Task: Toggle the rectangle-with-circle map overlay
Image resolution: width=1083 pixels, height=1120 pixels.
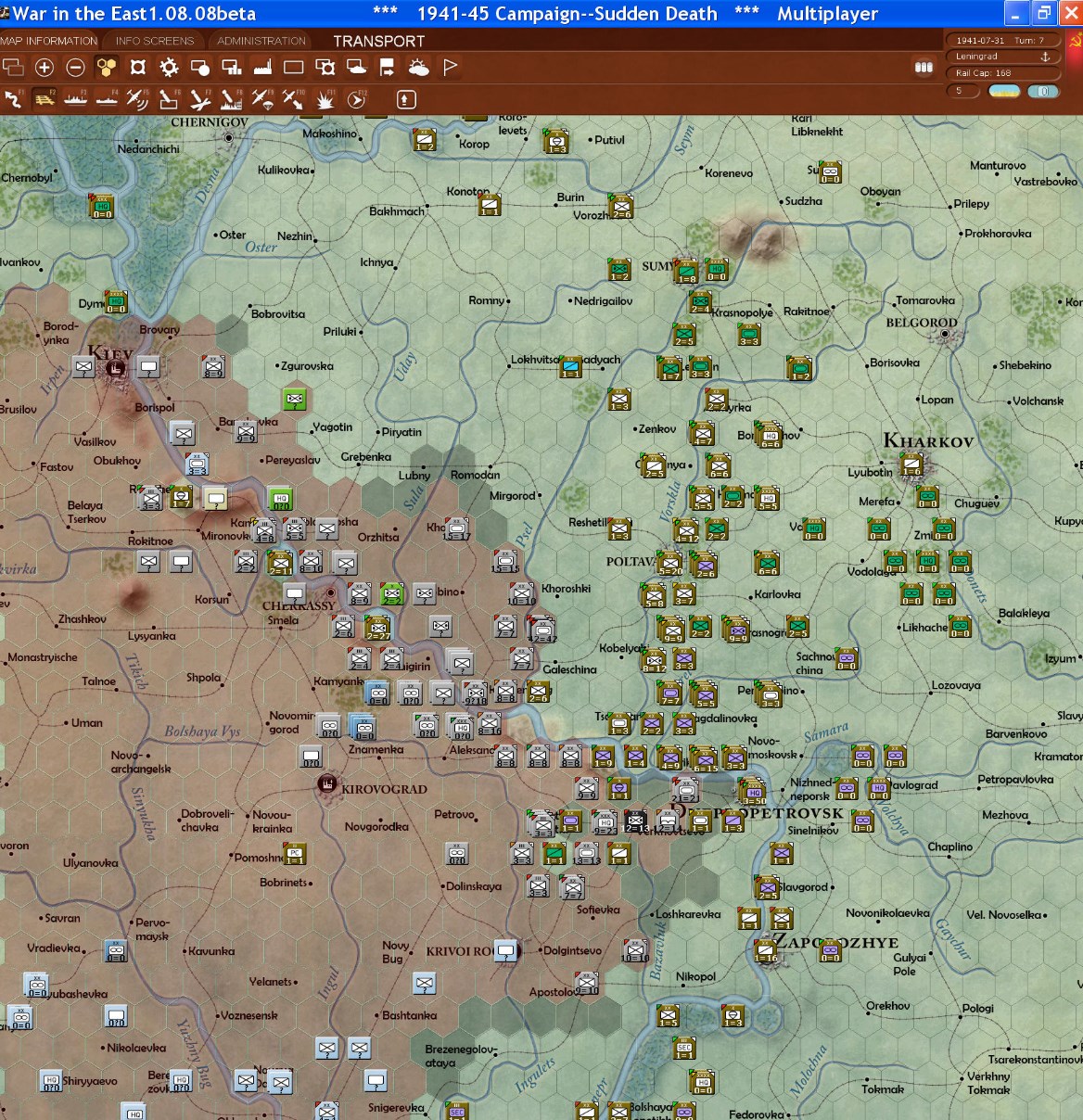Action: (x=200, y=67)
